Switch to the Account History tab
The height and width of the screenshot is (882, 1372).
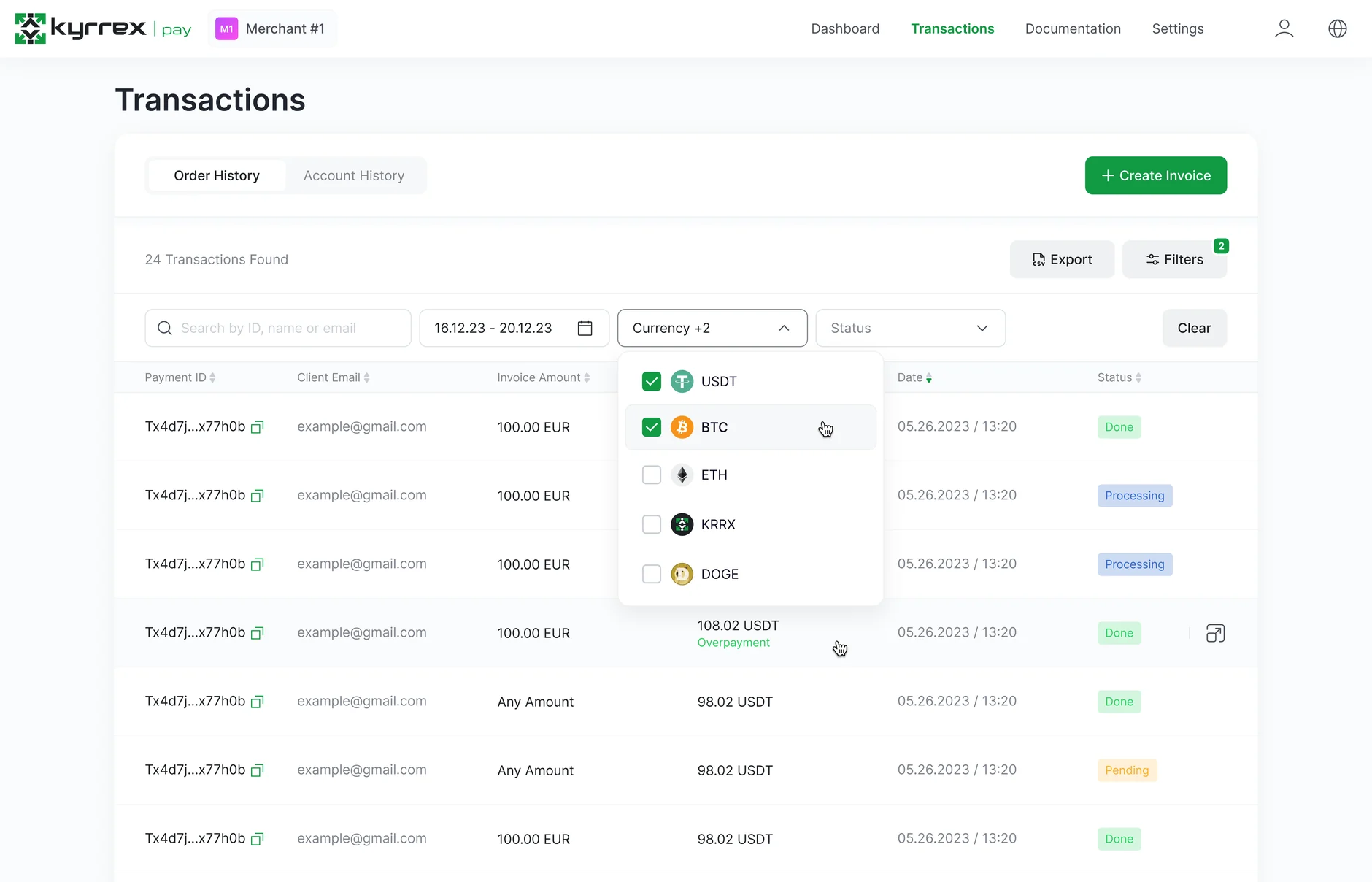coord(354,175)
